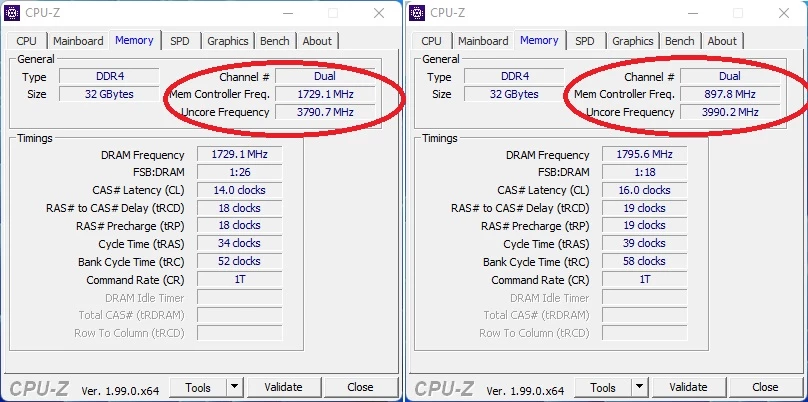This screenshot has width=808, height=402.
Task: Open the SPD tab in the right window
Action: [x=585, y=41]
